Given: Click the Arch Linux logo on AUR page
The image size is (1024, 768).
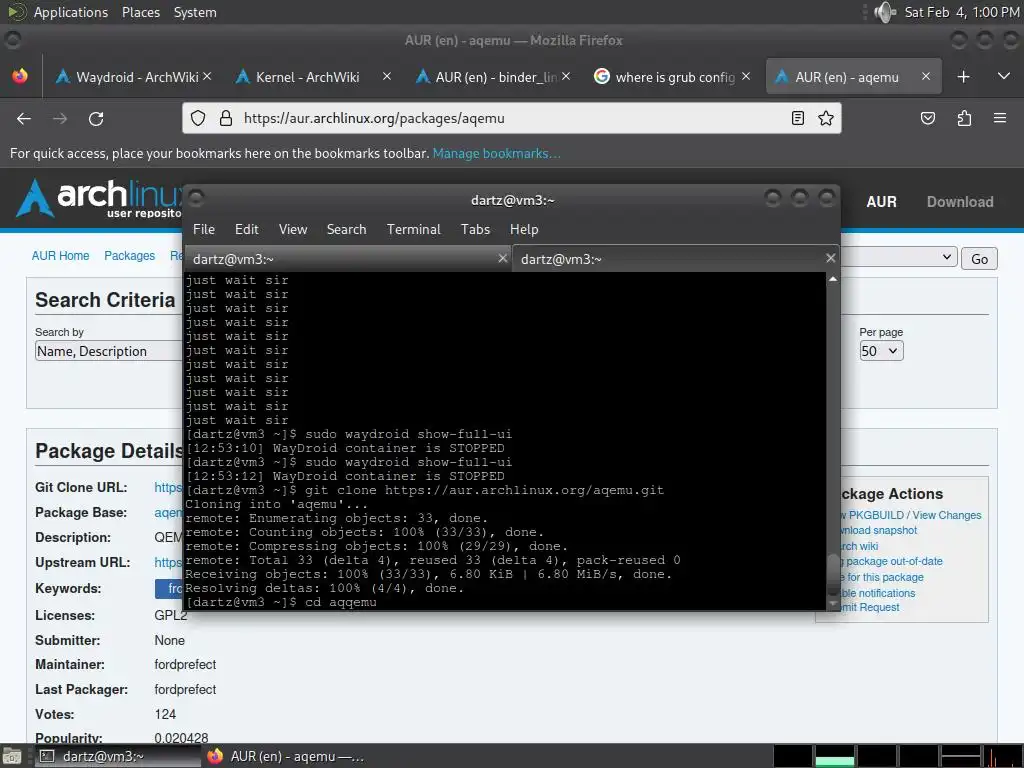Looking at the screenshot, I should [98, 199].
